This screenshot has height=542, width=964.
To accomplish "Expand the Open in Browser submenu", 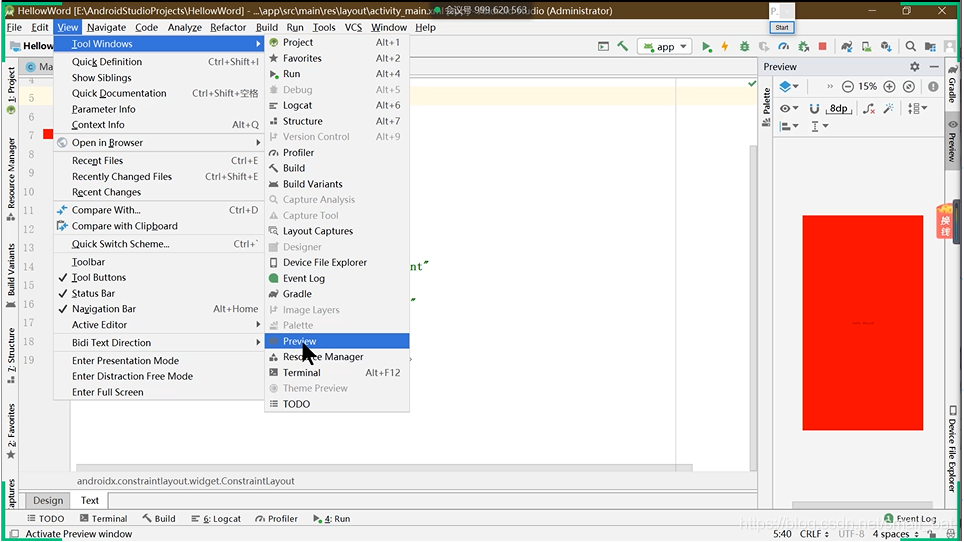I will point(159,143).
